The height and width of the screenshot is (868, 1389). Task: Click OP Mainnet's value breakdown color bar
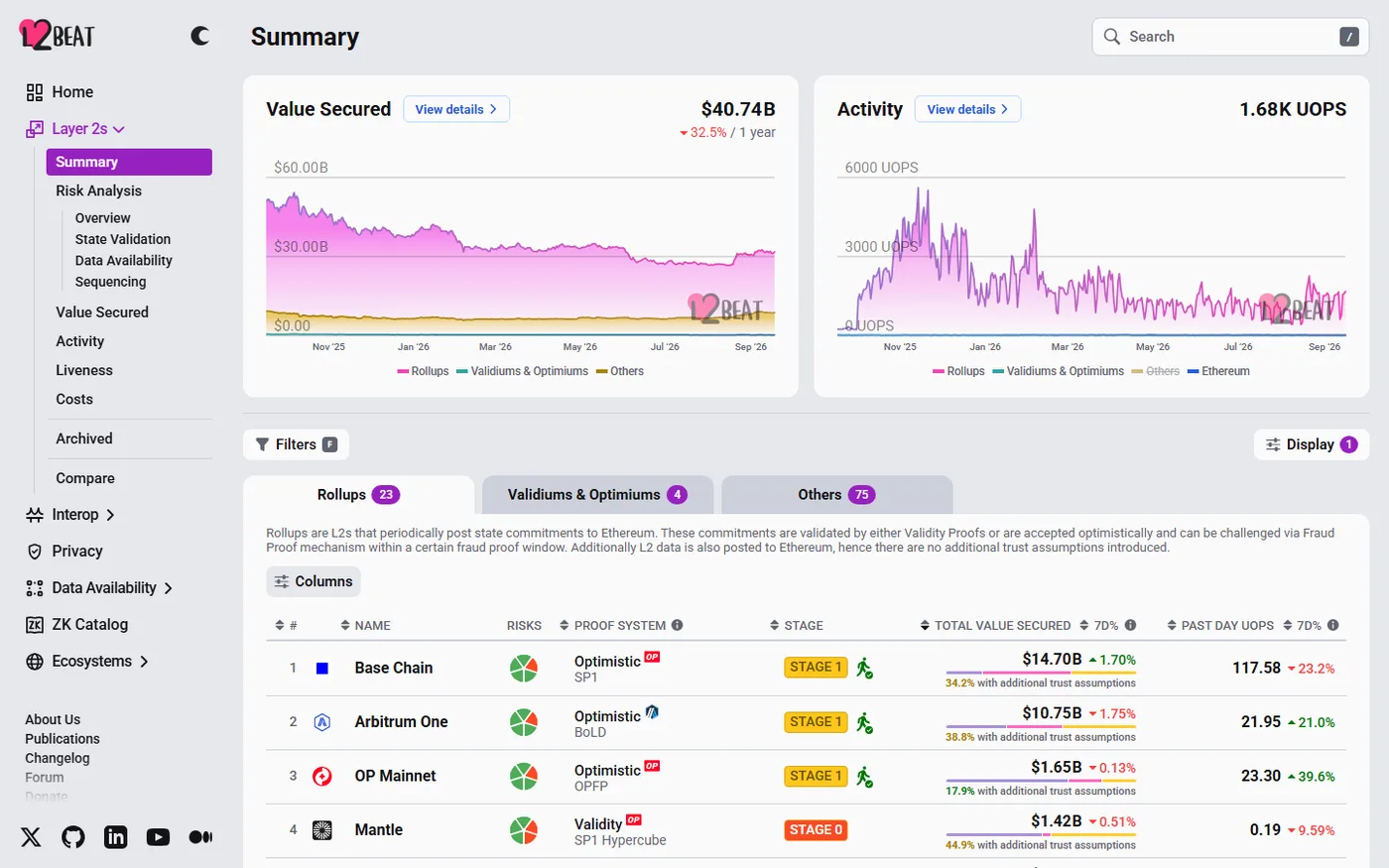1041,781
